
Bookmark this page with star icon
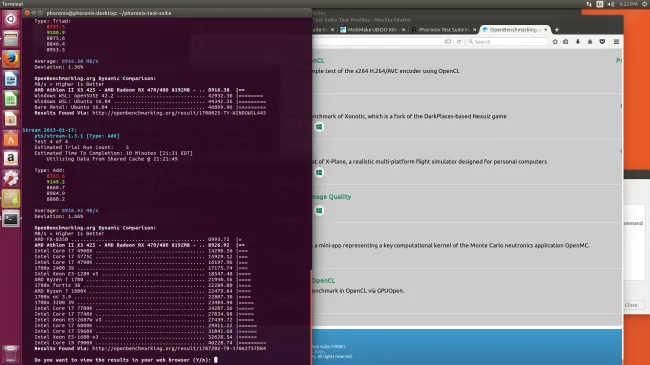click(x=555, y=41)
